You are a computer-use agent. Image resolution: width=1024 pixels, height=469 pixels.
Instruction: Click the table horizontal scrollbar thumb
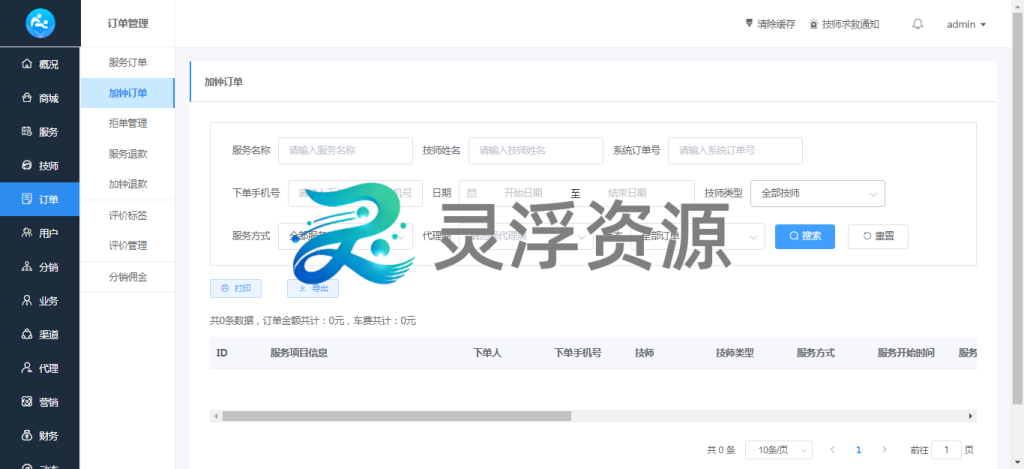tap(396, 416)
